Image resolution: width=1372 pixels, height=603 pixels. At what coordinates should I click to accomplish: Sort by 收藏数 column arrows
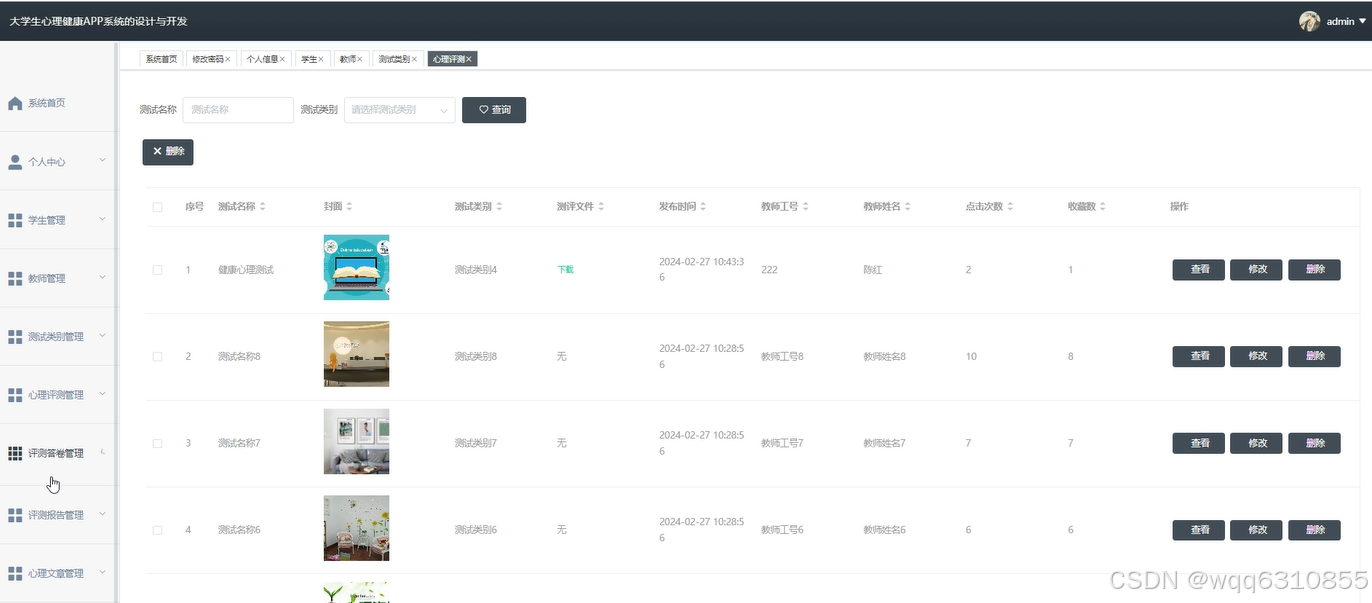1103,207
